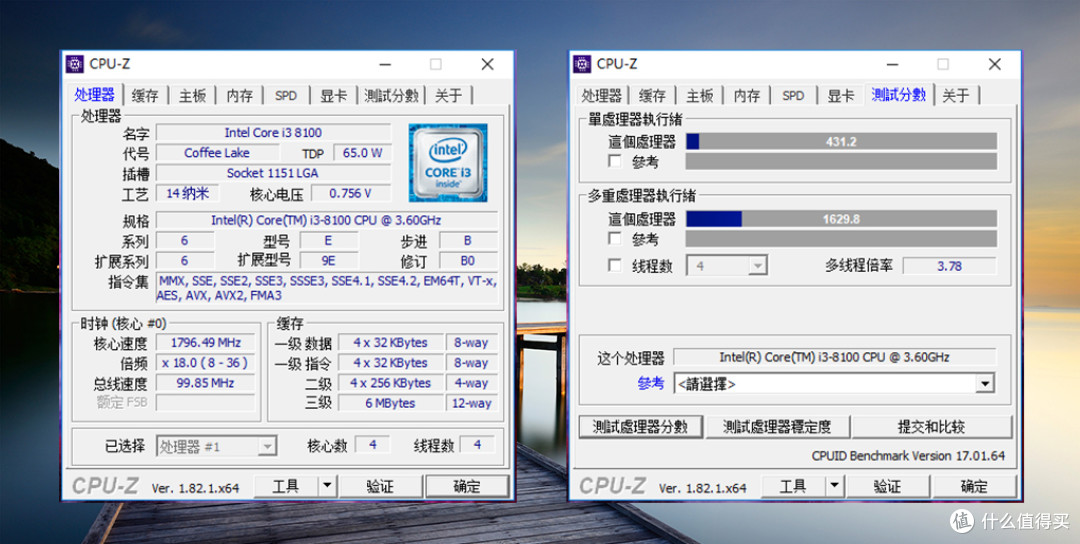Open the 处理器 tab in right CPU-Z window
The image size is (1080, 544).
(601, 96)
